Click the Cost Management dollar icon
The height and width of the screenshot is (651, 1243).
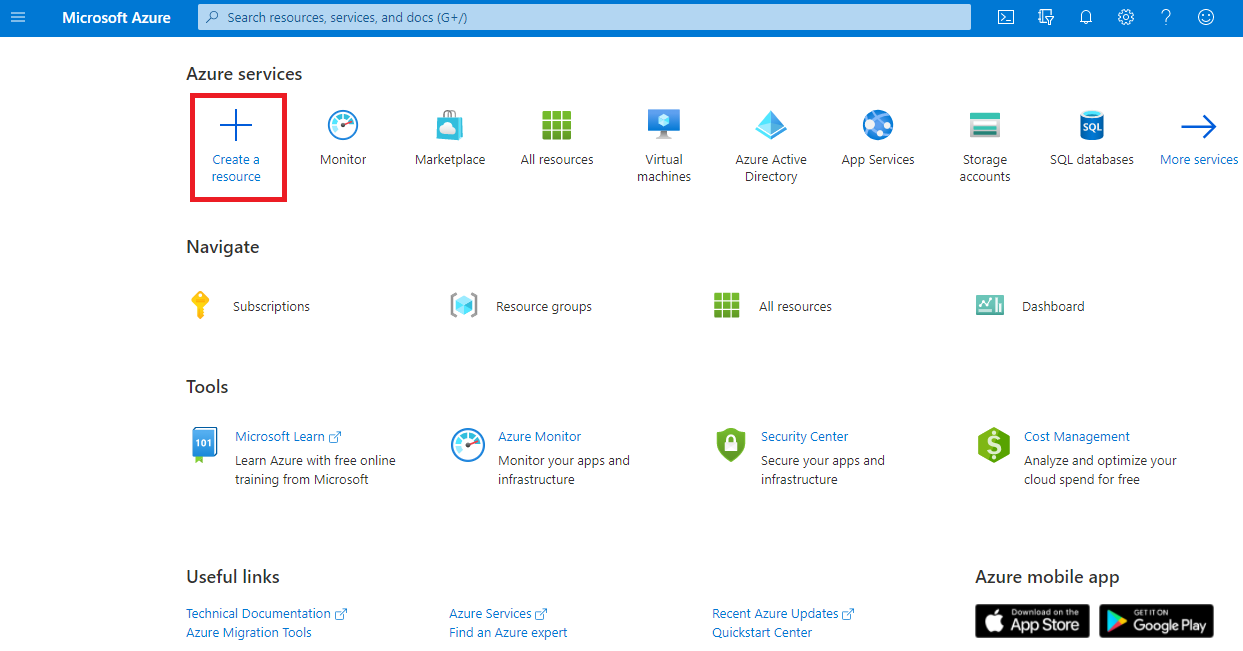(994, 445)
